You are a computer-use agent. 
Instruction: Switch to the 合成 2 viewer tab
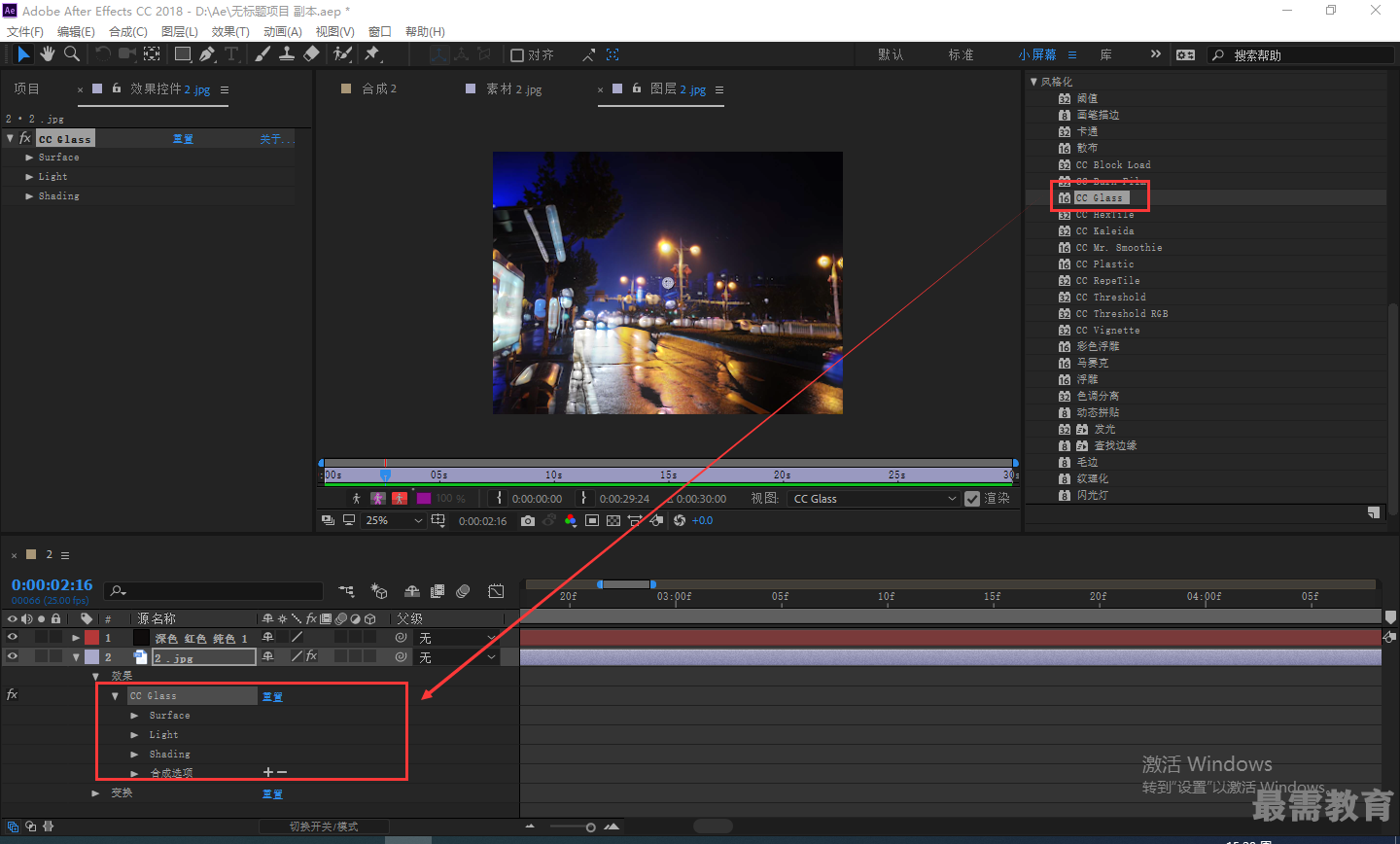[x=379, y=88]
